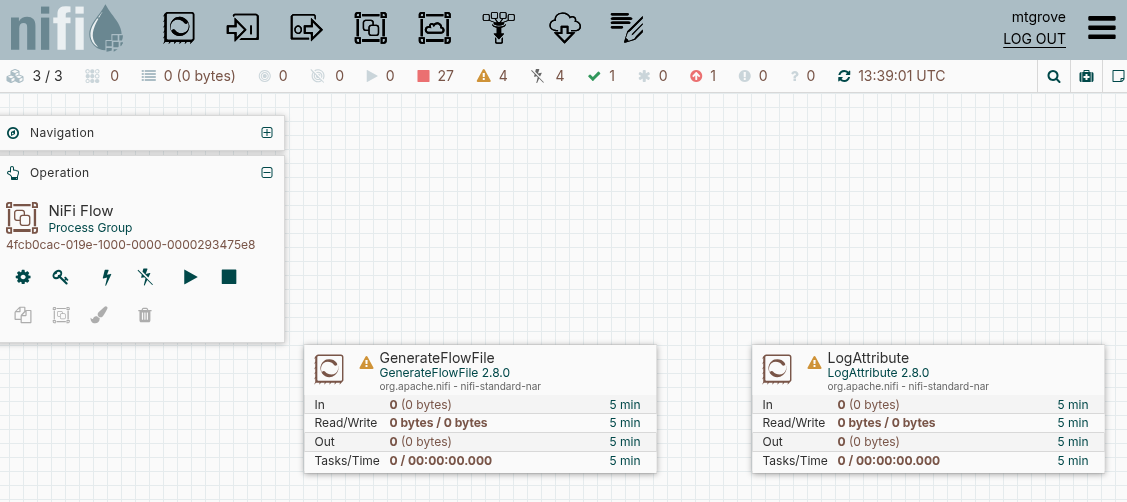Click the NiFi logo
1127x502 pixels.
(x=66, y=30)
